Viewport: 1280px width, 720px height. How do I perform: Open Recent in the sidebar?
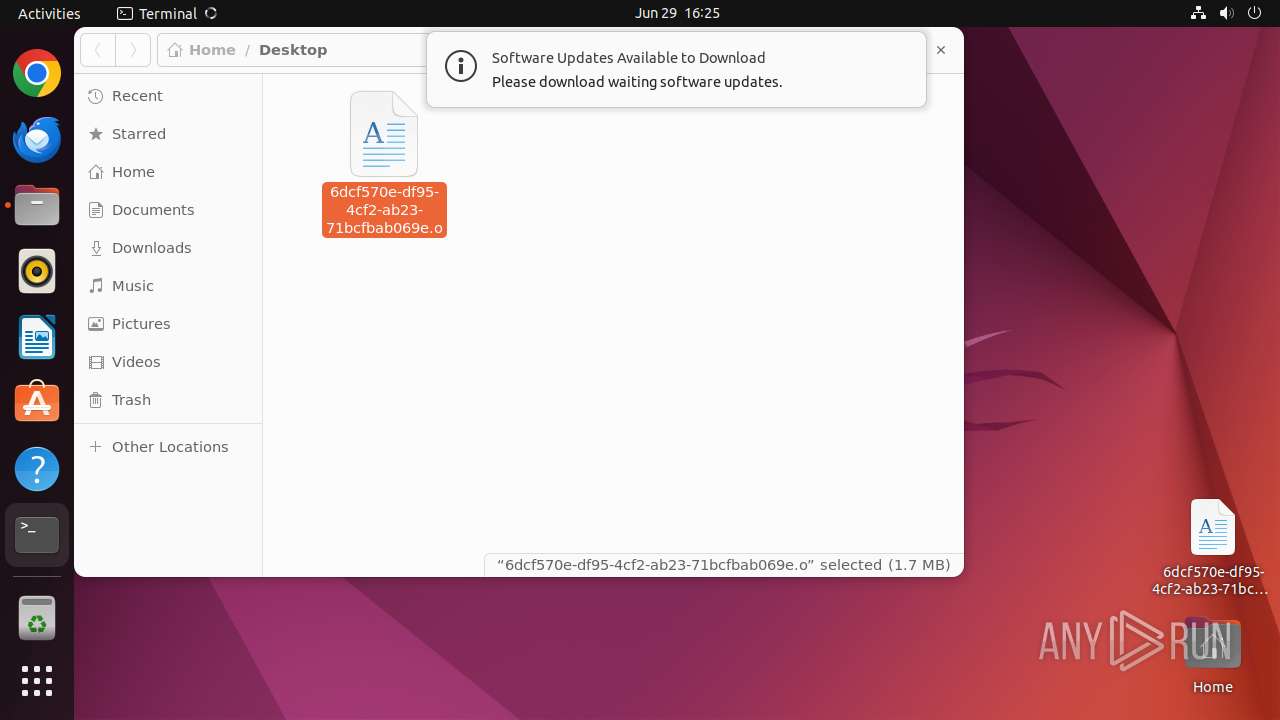point(168,96)
